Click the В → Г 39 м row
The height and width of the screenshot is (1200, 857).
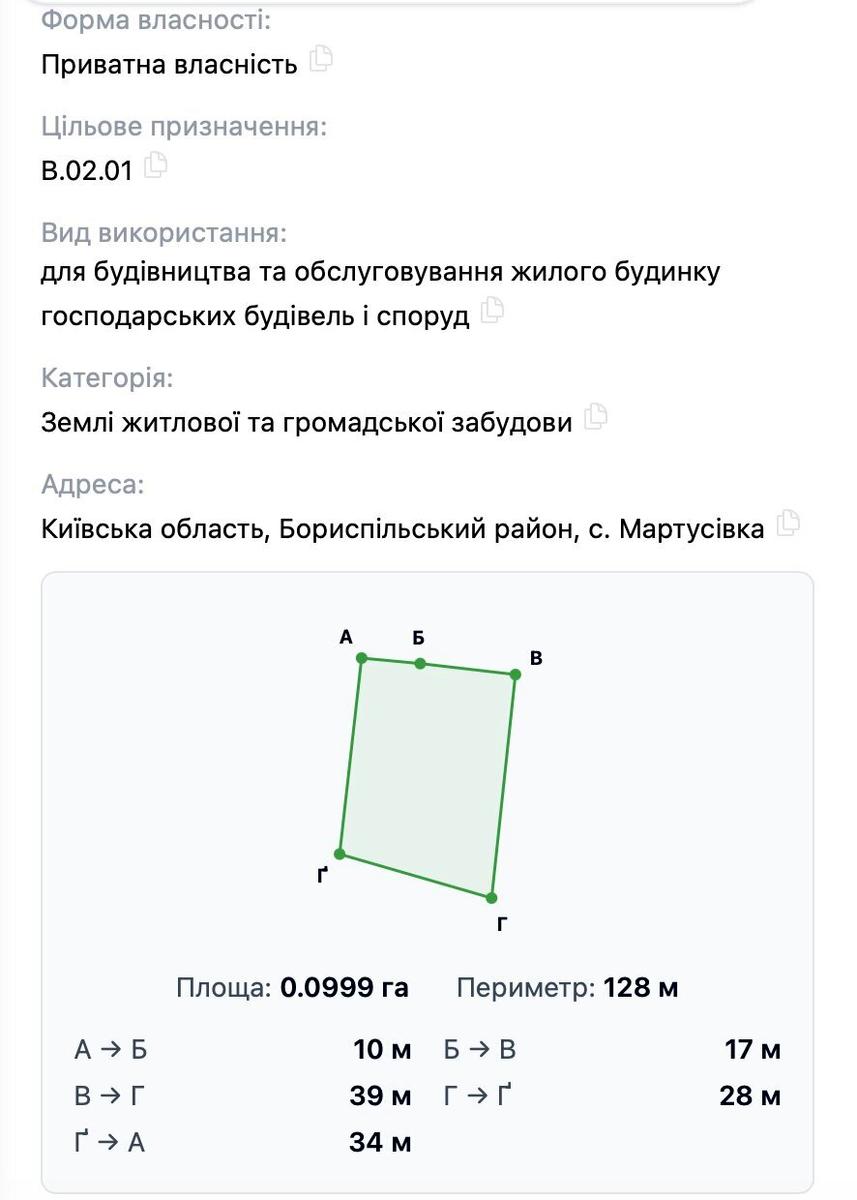243,1096
